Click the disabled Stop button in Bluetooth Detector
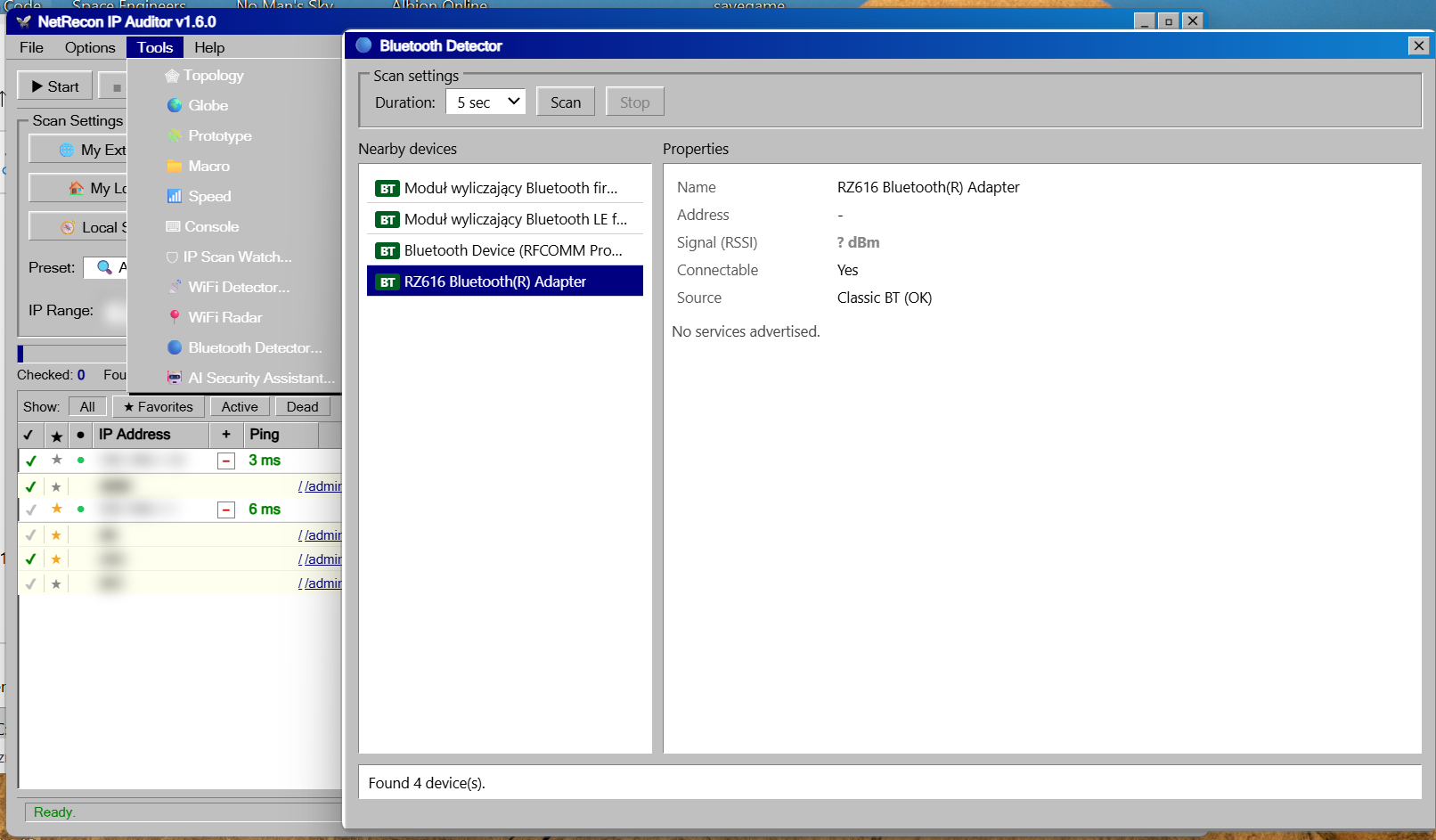 click(635, 102)
